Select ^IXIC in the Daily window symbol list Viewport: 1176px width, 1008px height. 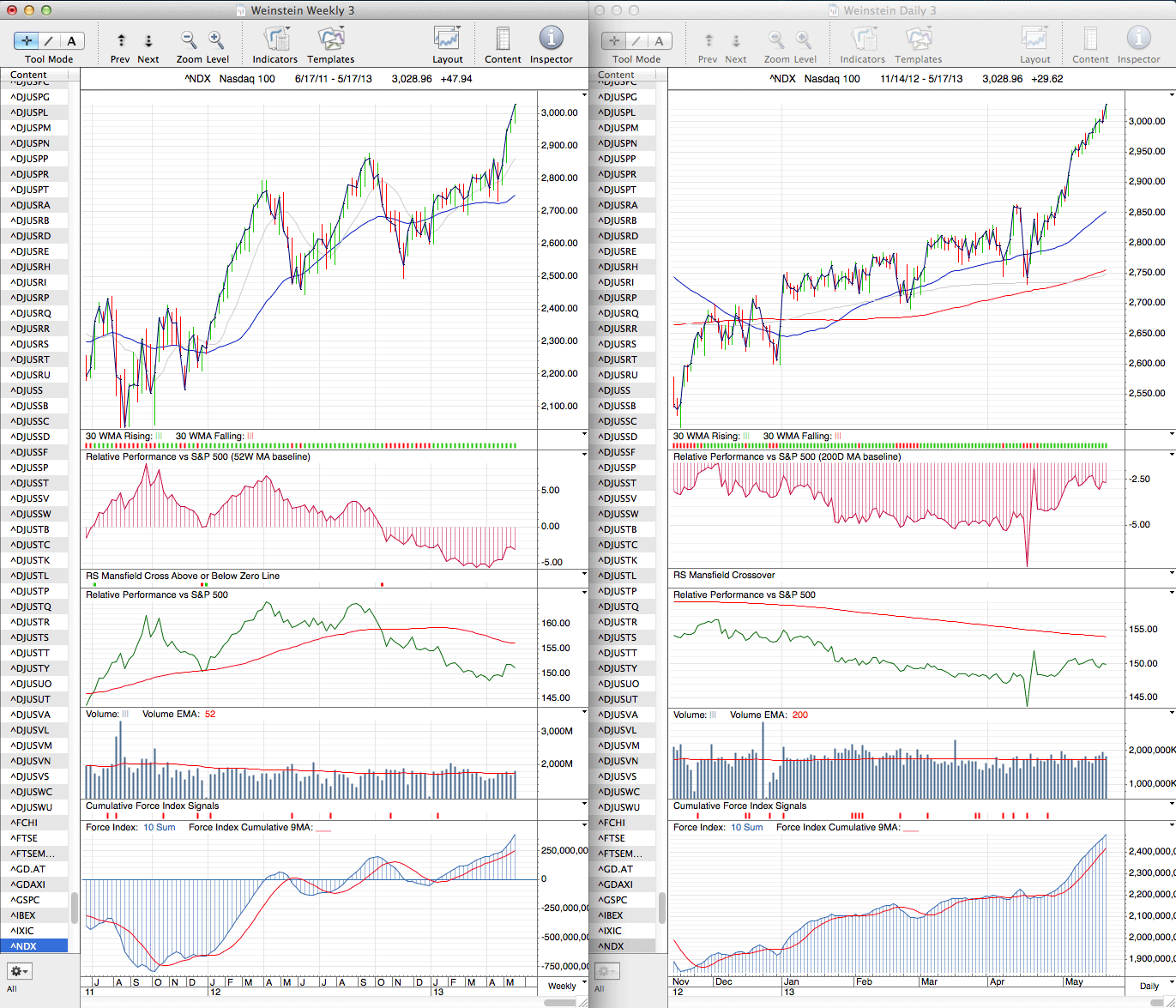612,931
